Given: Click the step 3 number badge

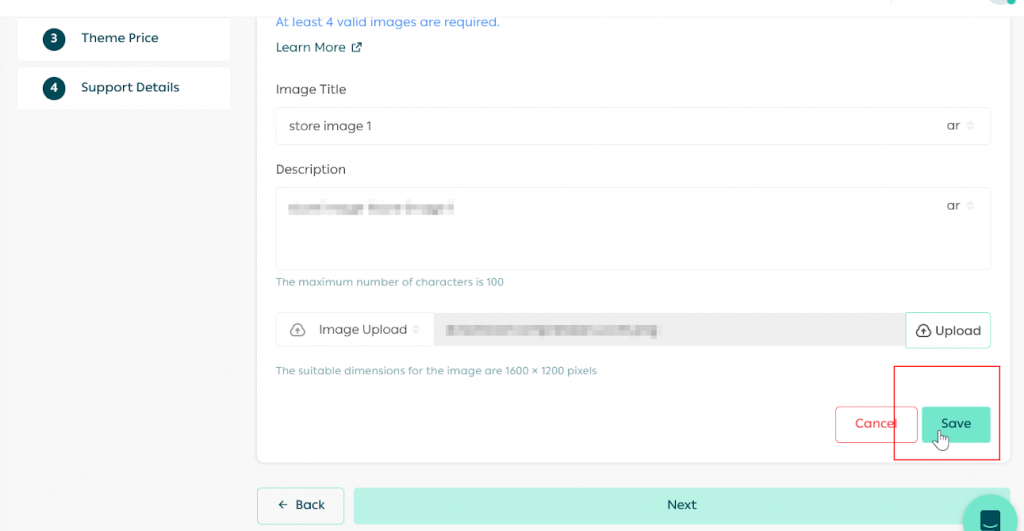Looking at the screenshot, I should coord(54,39).
